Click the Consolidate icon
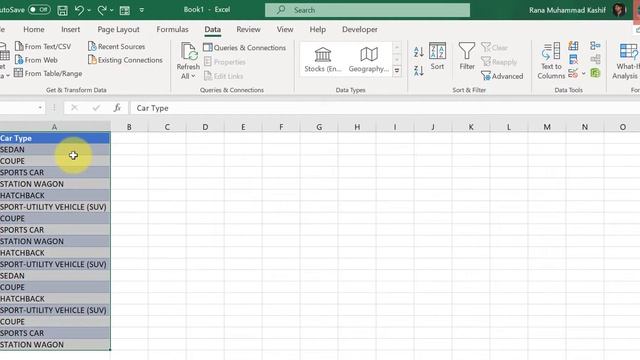The image size is (640, 360). (595, 46)
